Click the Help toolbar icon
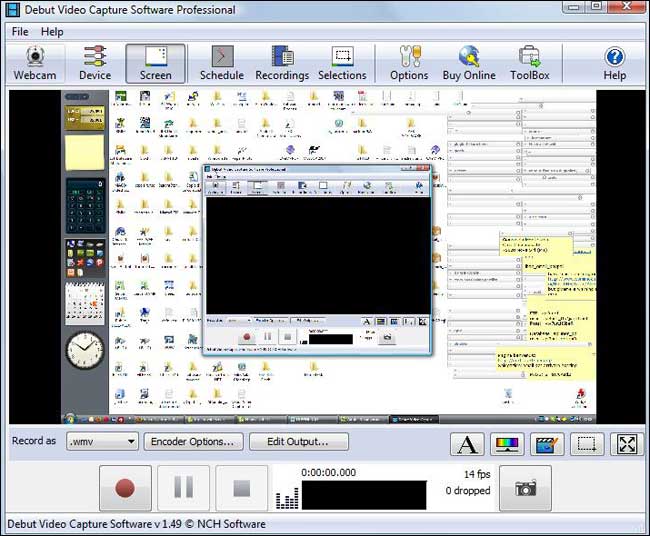Image resolution: width=650 pixels, height=536 pixels. 614,63
